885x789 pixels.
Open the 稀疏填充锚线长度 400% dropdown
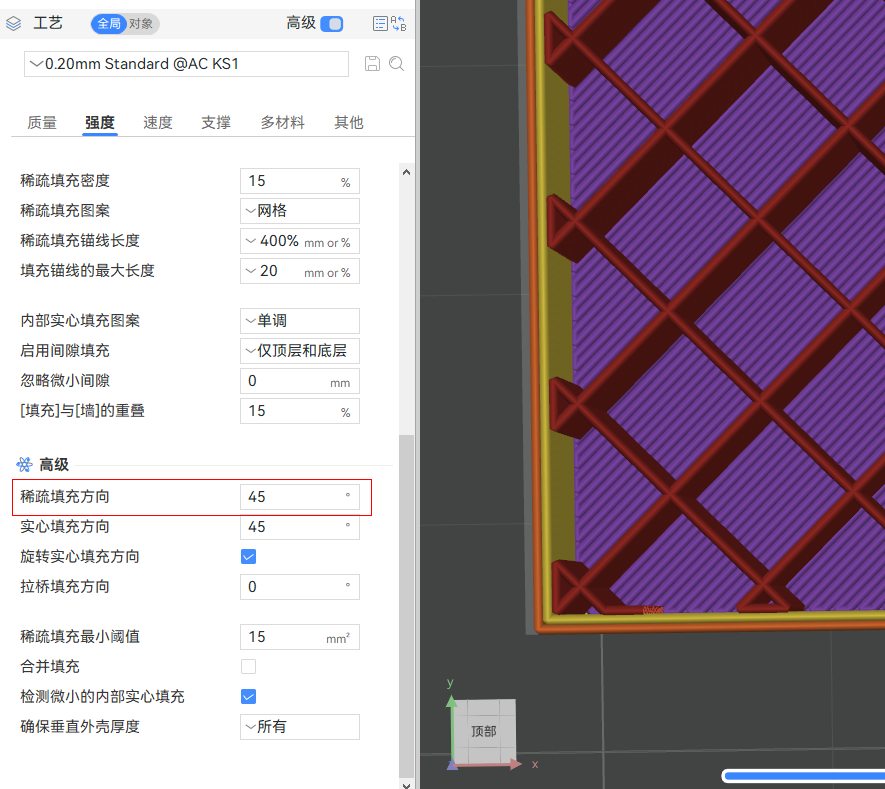click(x=300, y=241)
